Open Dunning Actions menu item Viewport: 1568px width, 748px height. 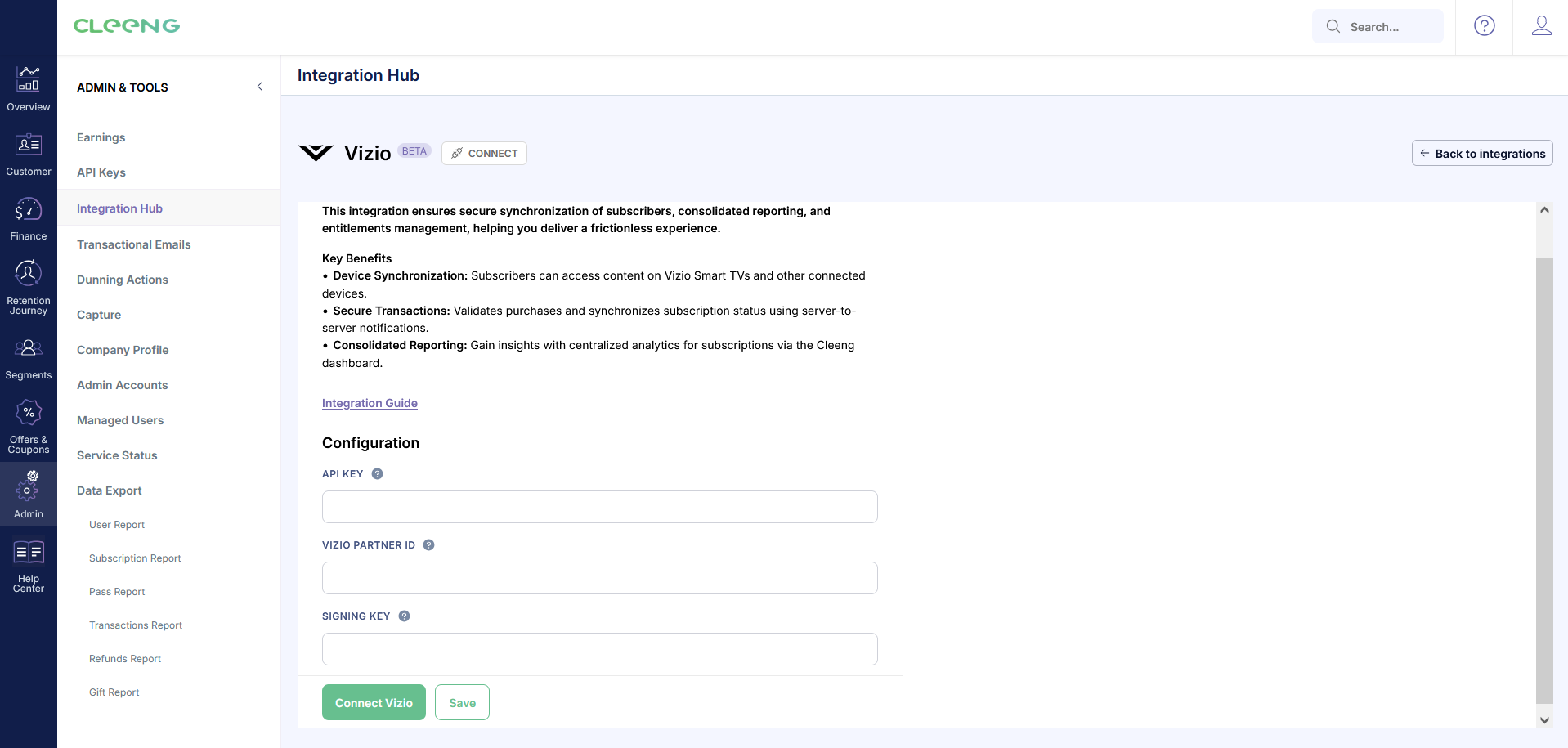(123, 280)
